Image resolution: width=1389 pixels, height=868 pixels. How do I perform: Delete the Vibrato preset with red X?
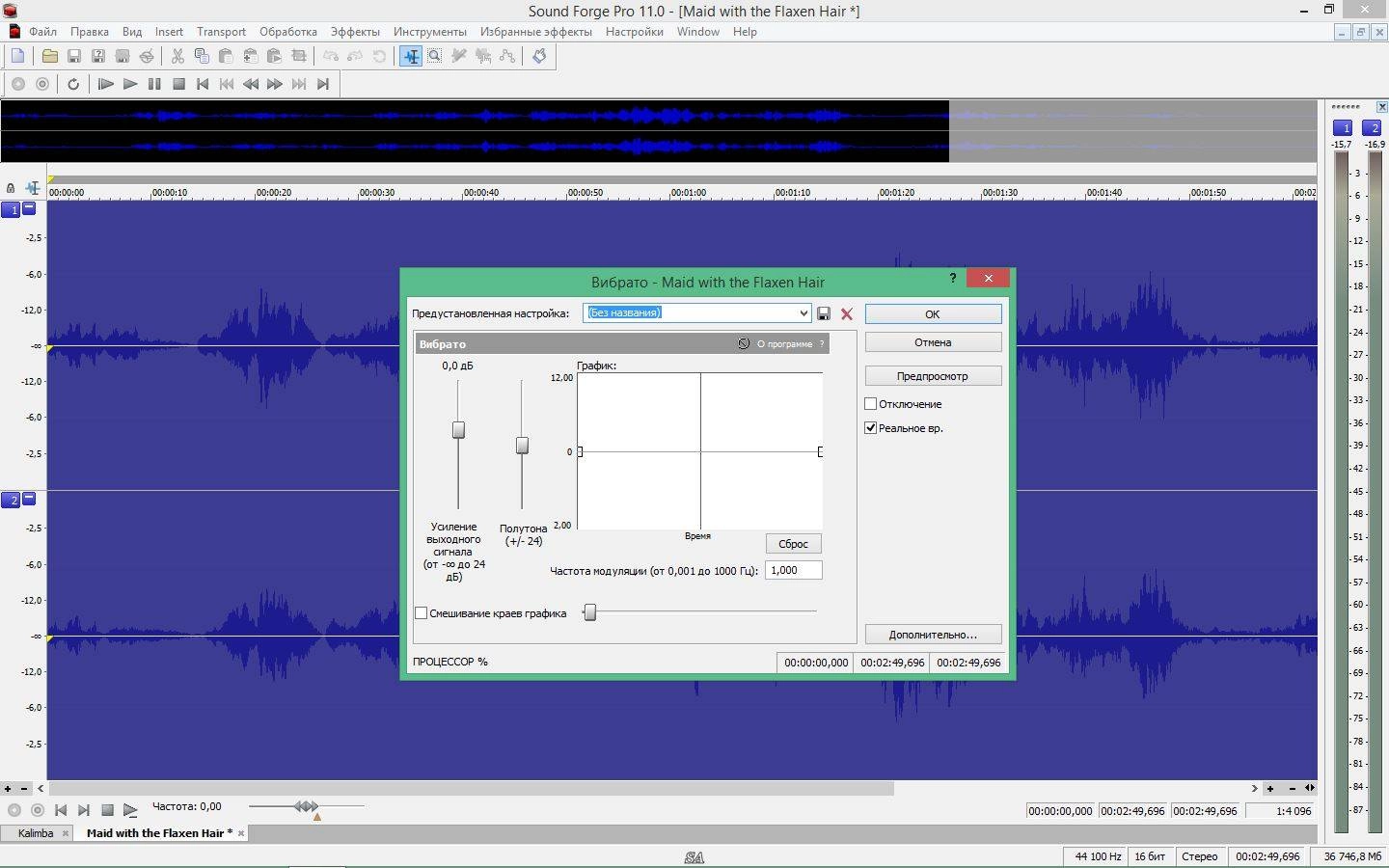[x=847, y=313]
